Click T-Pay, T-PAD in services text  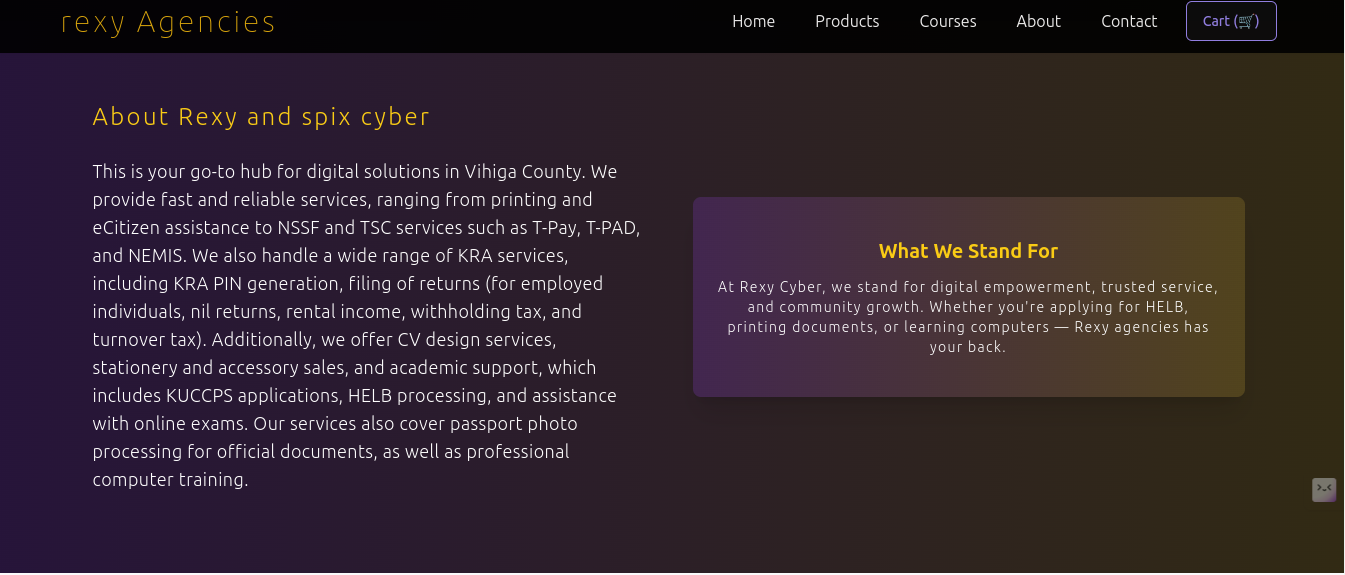pyautogui.click(x=585, y=227)
